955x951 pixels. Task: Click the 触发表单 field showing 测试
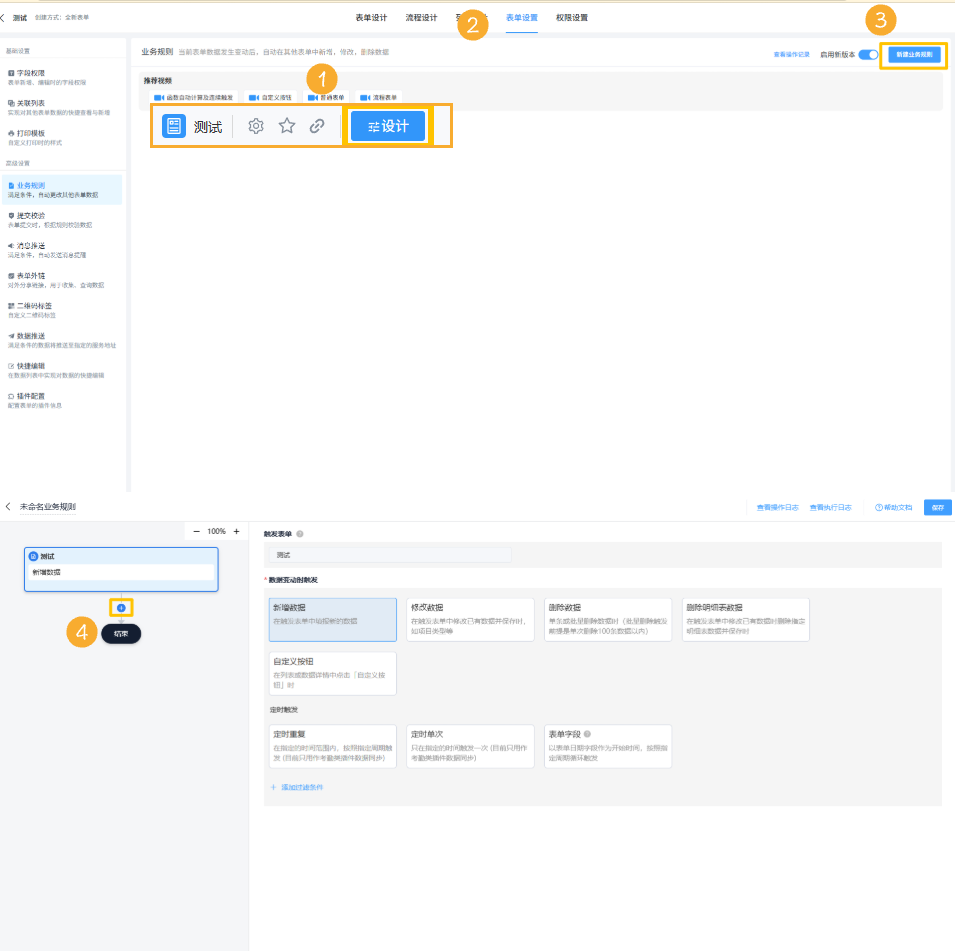coord(390,554)
